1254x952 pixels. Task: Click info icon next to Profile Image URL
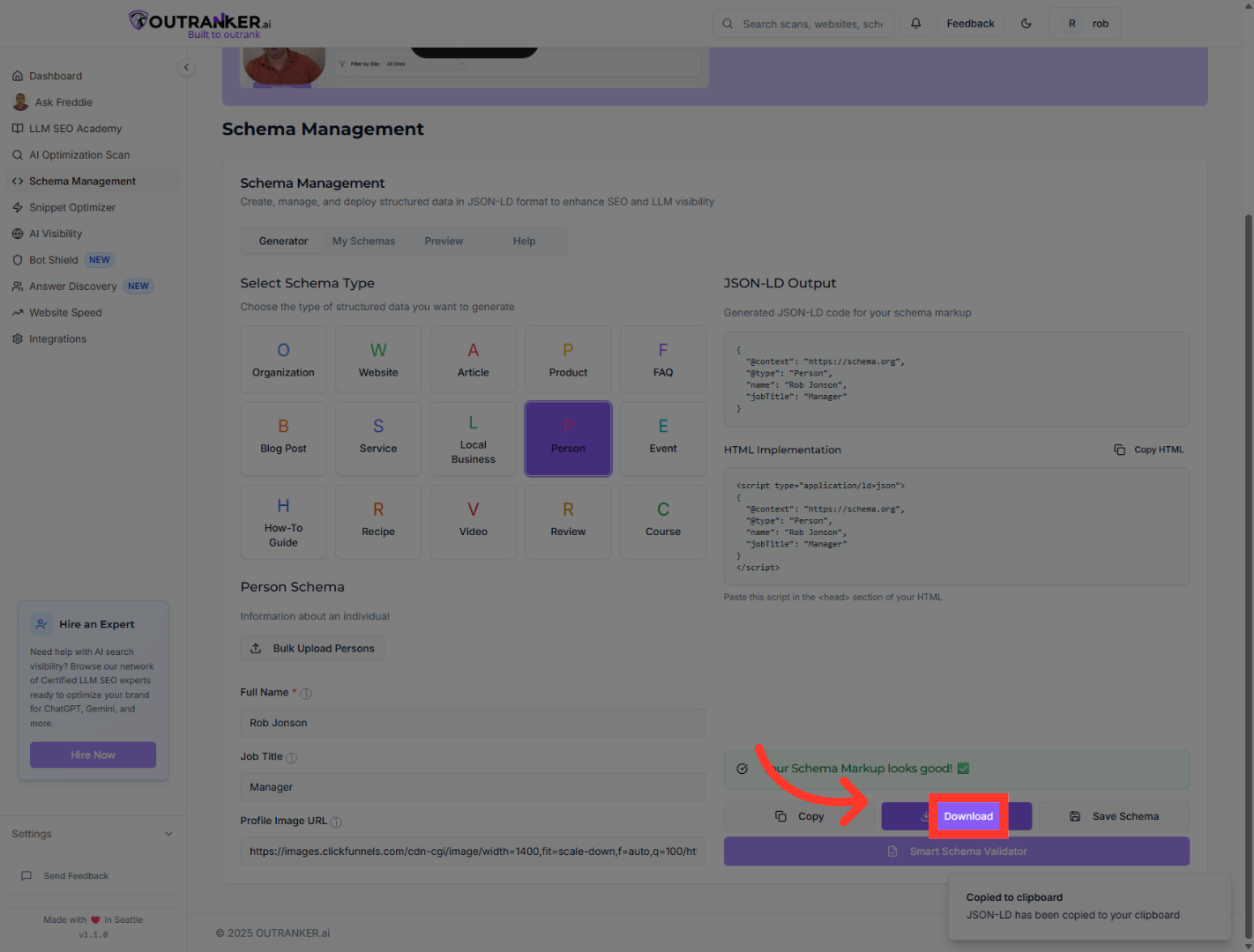[x=336, y=822]
